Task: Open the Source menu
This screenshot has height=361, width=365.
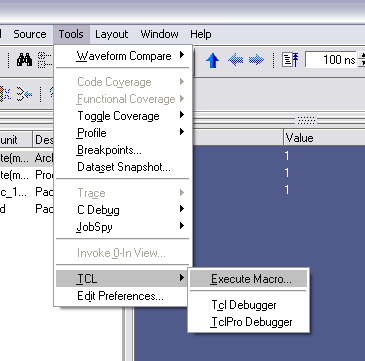Action: [30, 34]
